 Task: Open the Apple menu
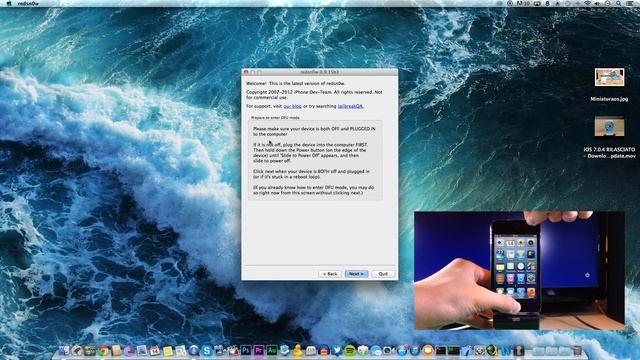[x=9, y=3]
